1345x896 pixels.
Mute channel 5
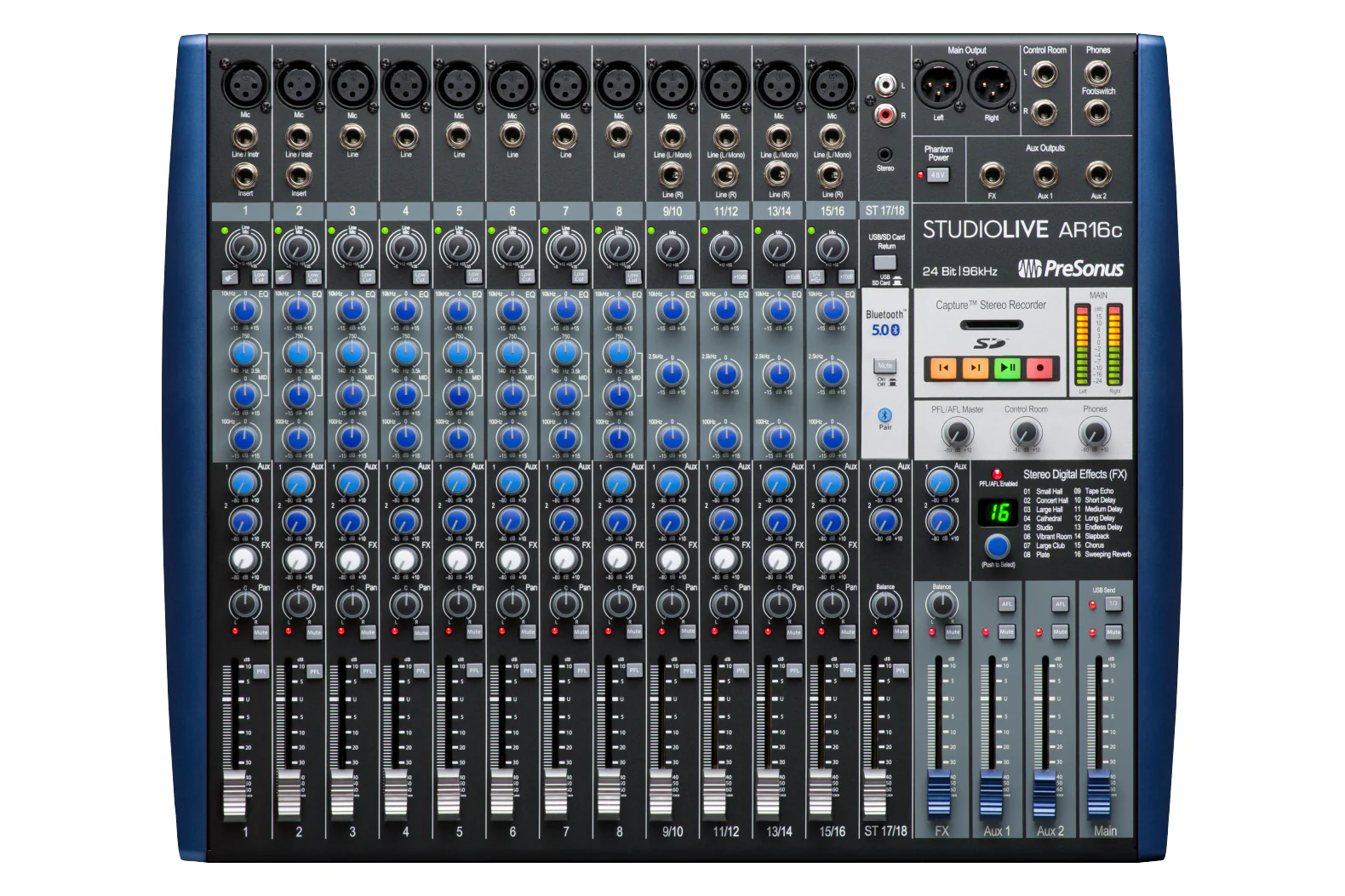(x=474, y=632)
